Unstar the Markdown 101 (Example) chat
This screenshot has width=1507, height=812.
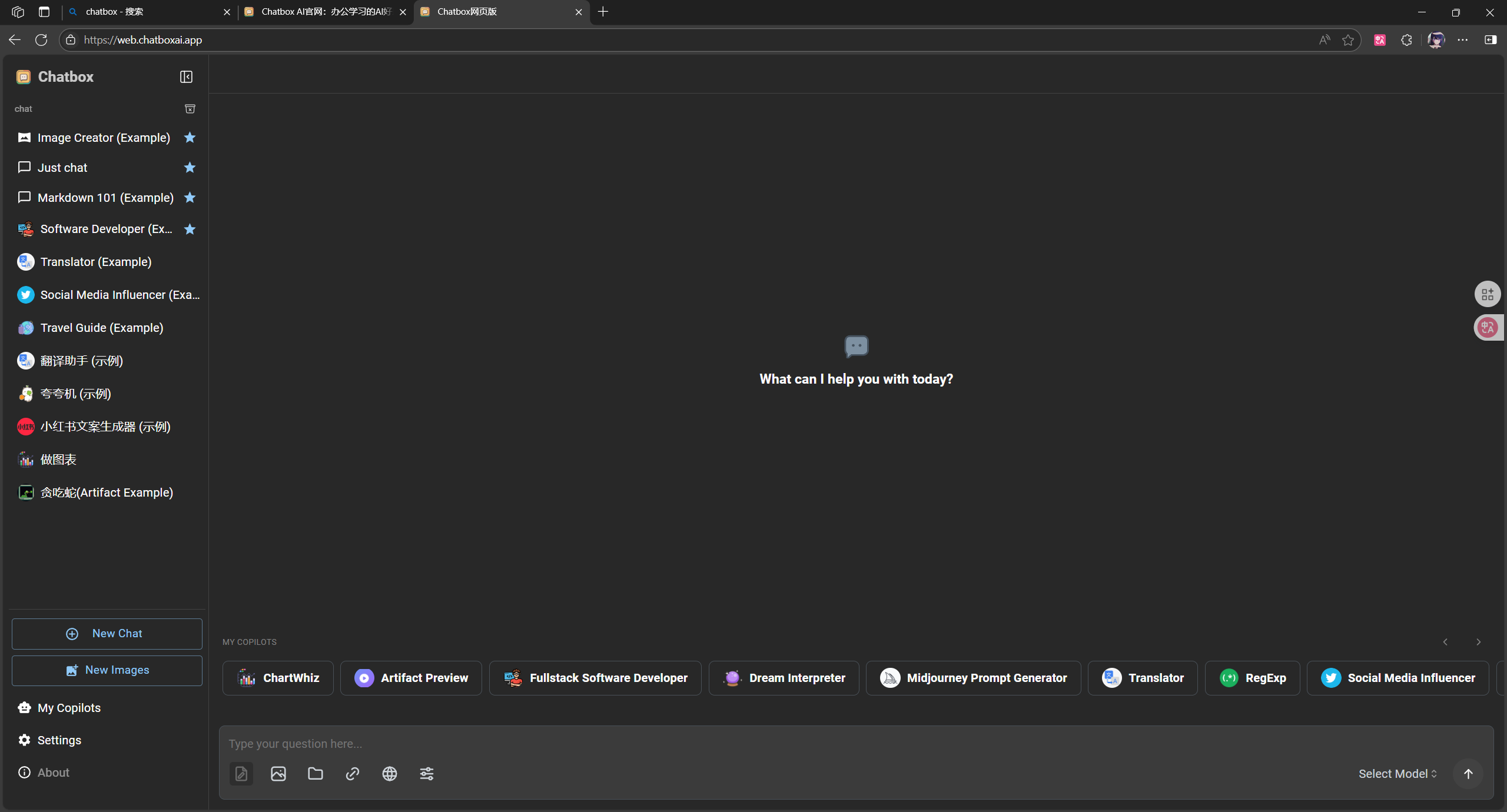point(190,198)
